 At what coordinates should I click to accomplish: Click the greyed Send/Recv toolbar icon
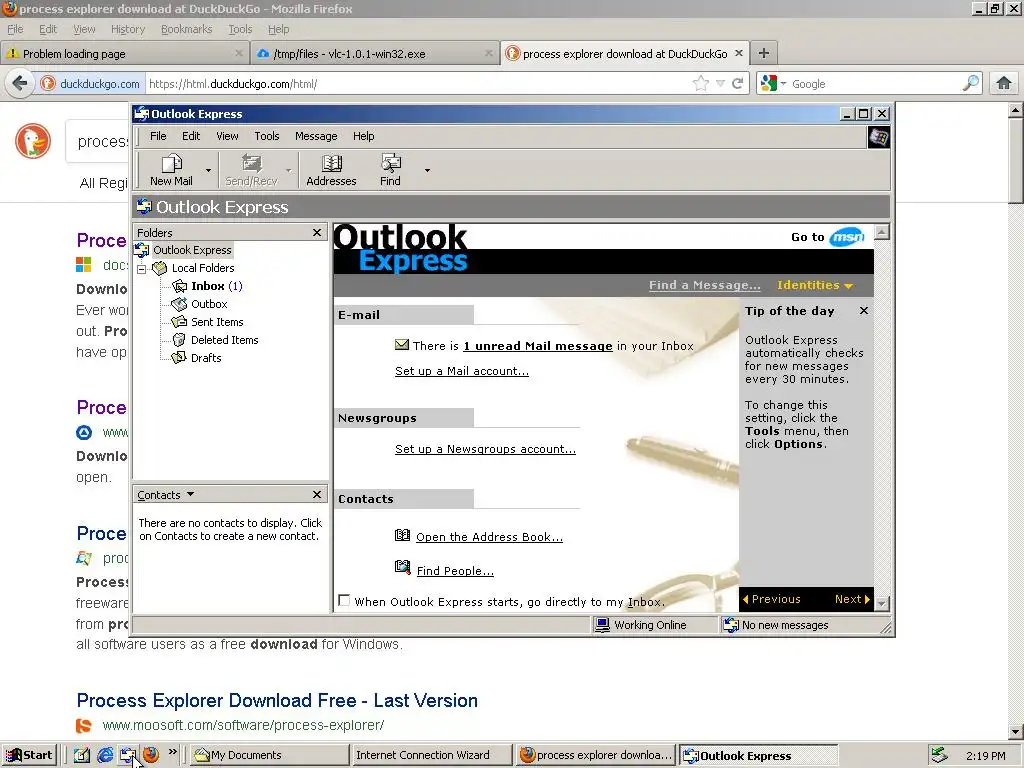[251, 163]
